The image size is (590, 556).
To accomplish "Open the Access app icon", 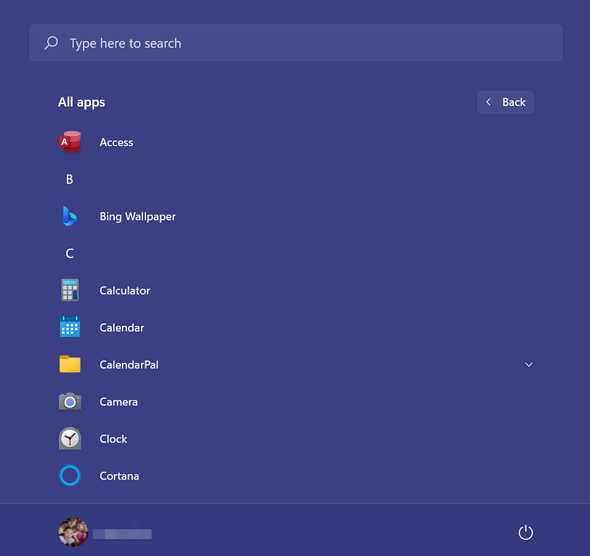I will point(70,142).
